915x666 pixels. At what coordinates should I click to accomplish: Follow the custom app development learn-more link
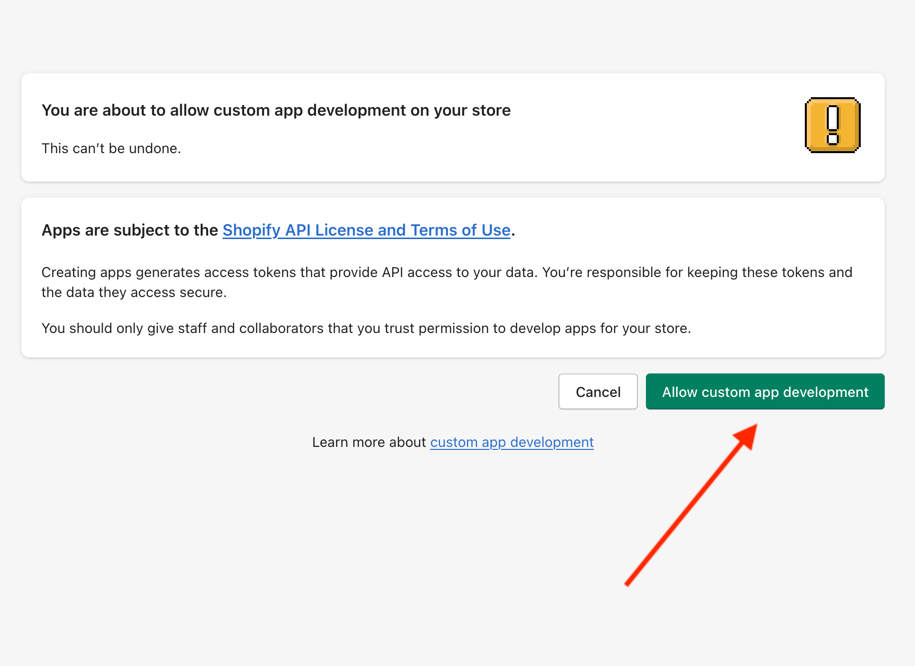[512, 442]
